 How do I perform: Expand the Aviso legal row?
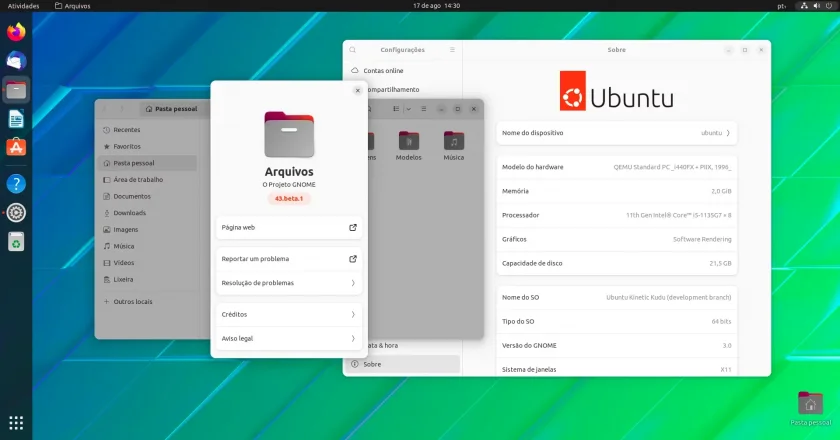pos(289,339)
